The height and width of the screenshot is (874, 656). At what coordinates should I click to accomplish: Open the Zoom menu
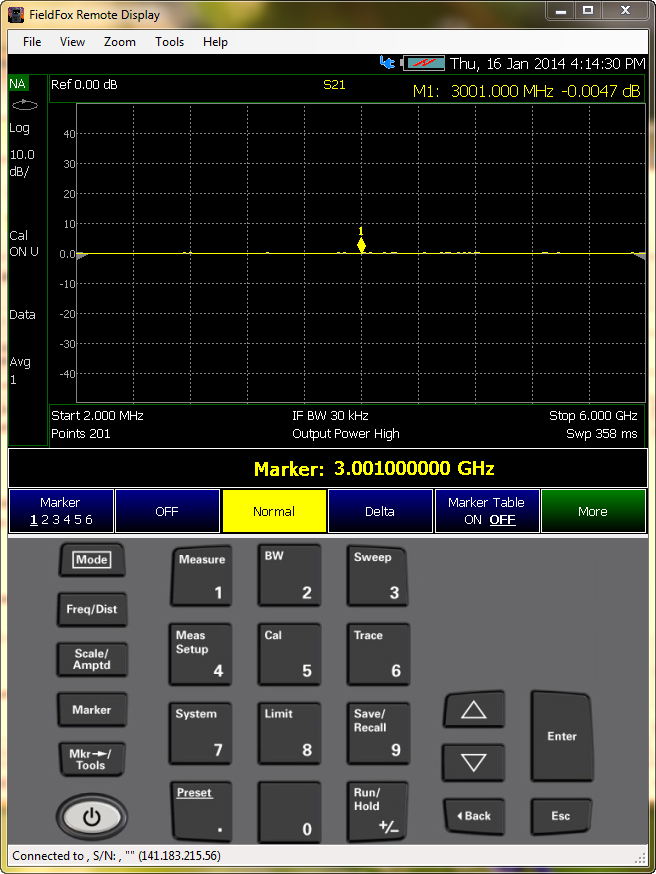pyautogui.click(x=119, y=42)
